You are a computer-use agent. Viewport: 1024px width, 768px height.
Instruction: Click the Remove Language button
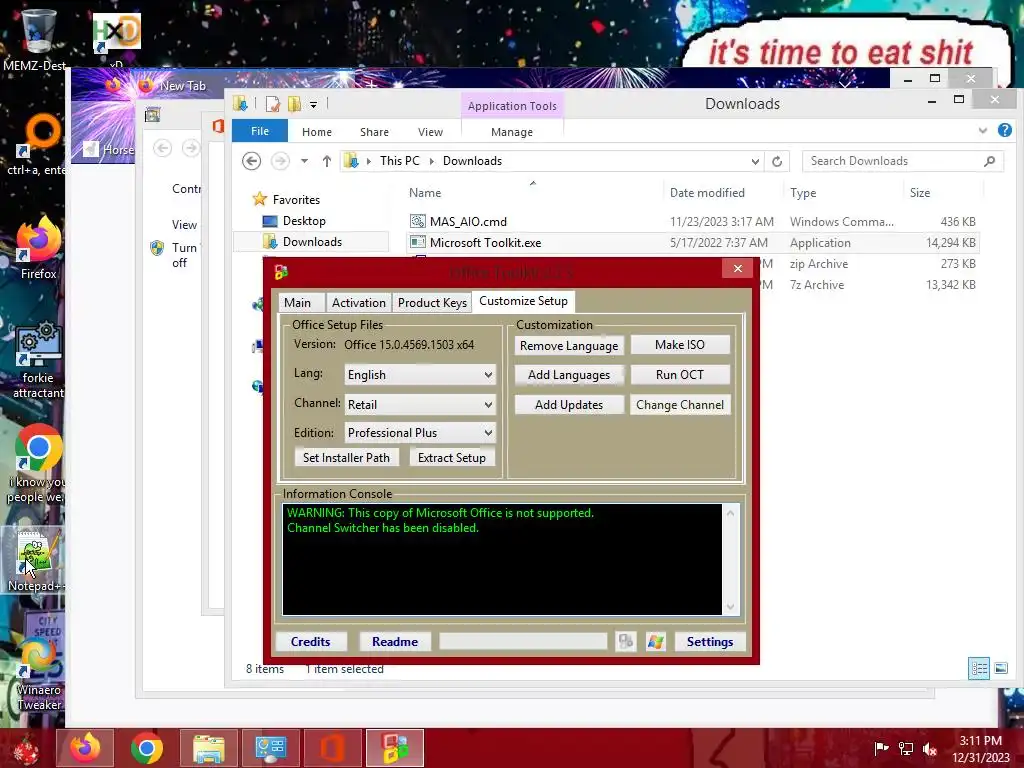point(569,345)
